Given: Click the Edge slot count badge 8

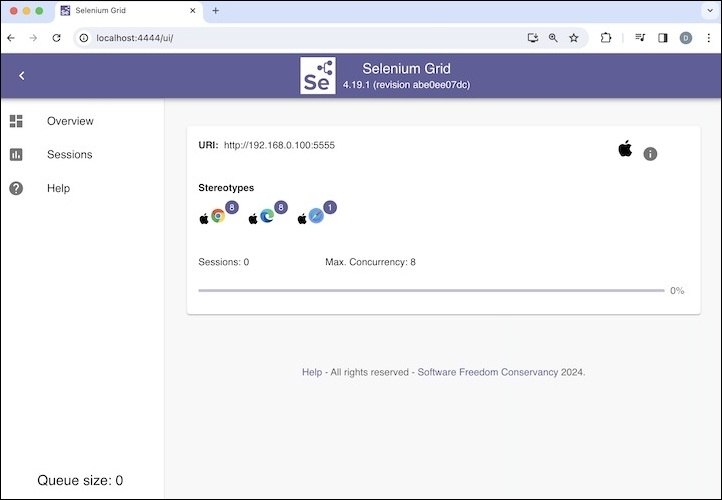Looking at the screenshot, I should click(x=281, y=207).
